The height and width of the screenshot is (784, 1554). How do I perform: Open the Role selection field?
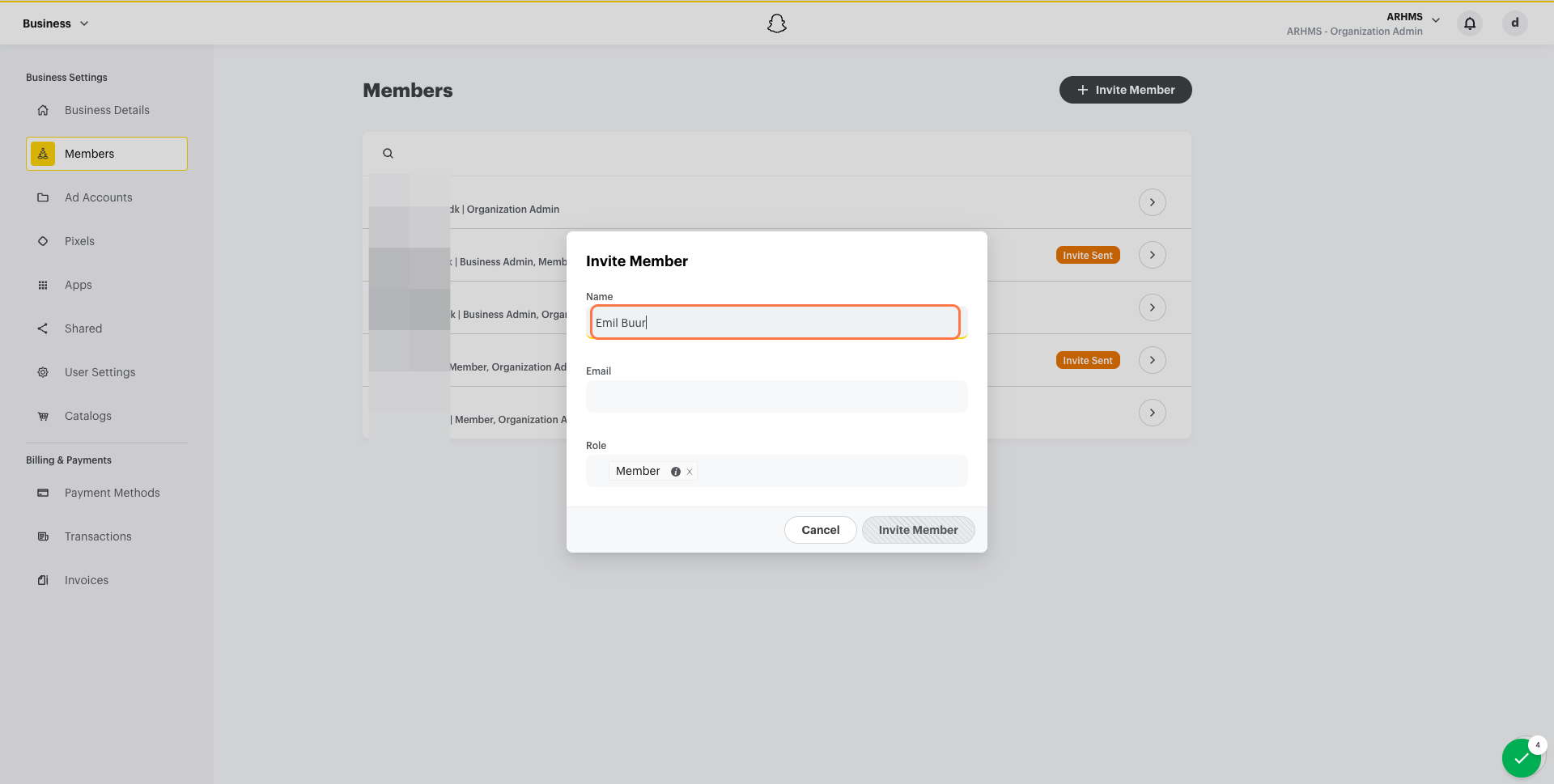pos(777,471)
